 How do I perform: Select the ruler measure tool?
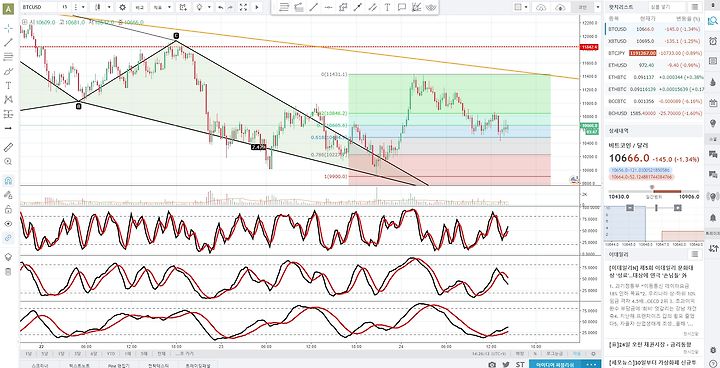point(8,147)
